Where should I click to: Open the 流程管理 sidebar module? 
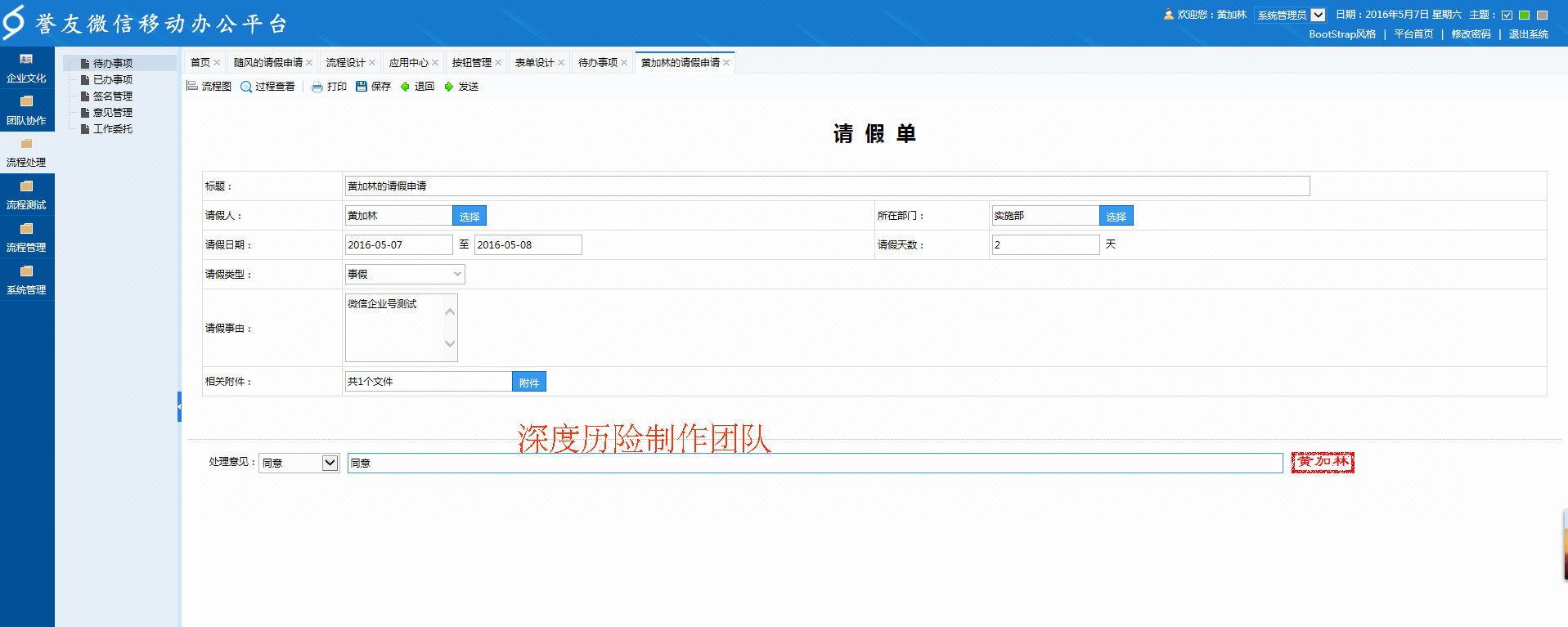(26, 238)
